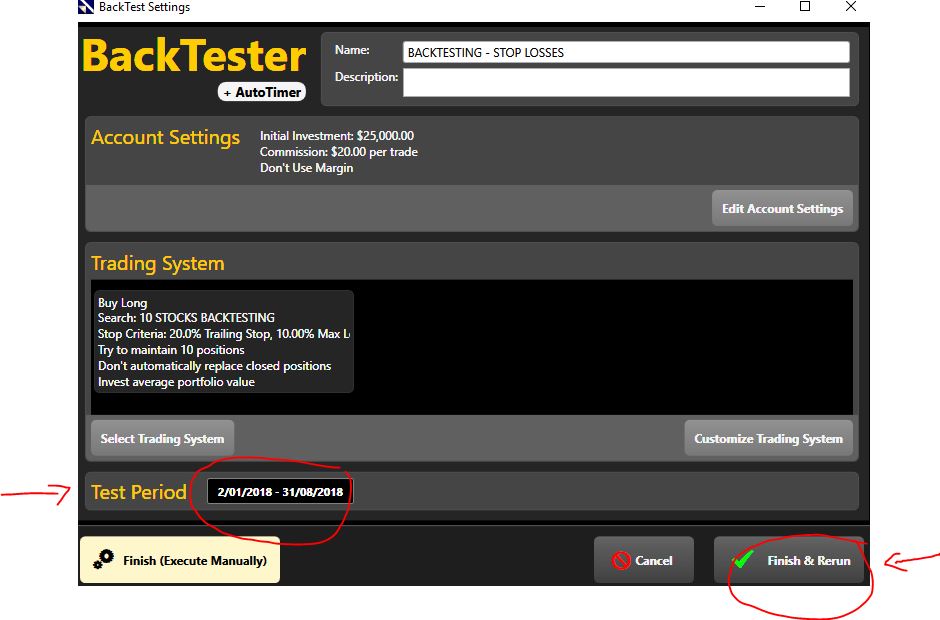Viewport: 940px width, 620px height.
Task: Click the Account Settings section header
Action: pos(165,137)
